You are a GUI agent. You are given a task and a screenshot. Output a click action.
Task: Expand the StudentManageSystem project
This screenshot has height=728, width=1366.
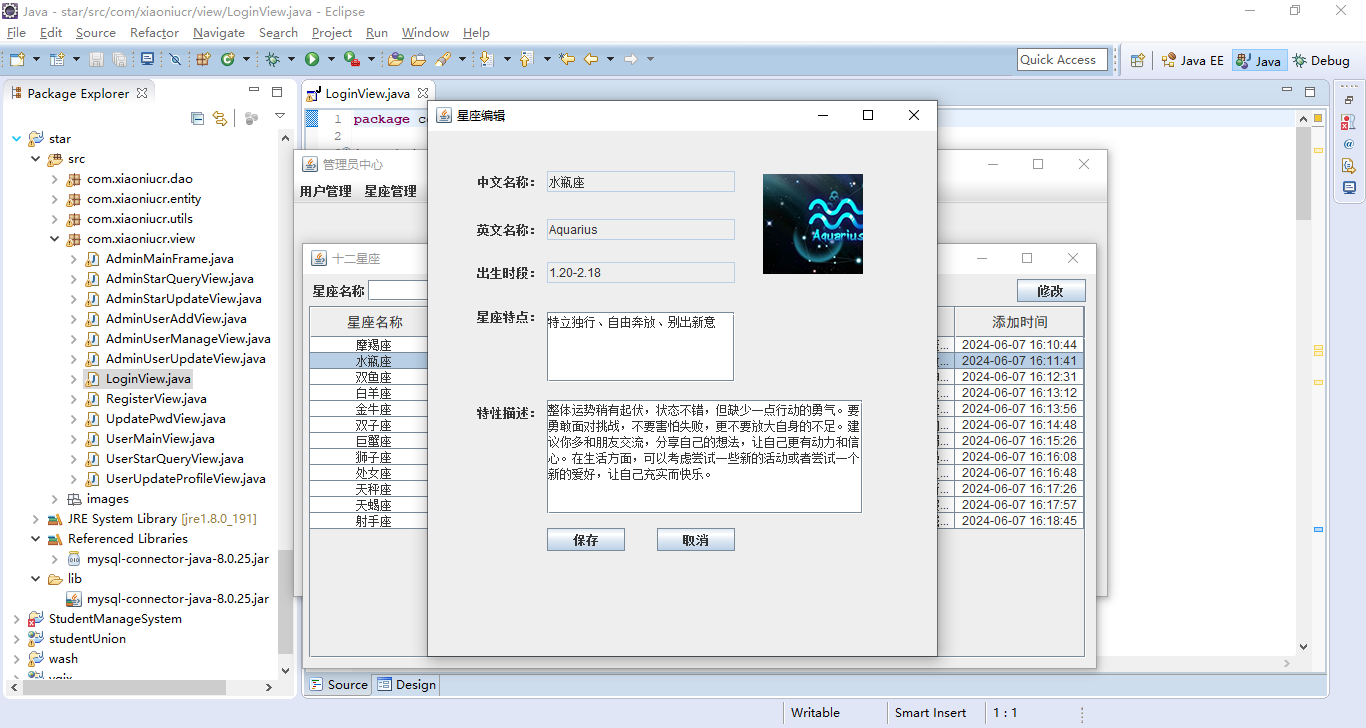[16, 619]
